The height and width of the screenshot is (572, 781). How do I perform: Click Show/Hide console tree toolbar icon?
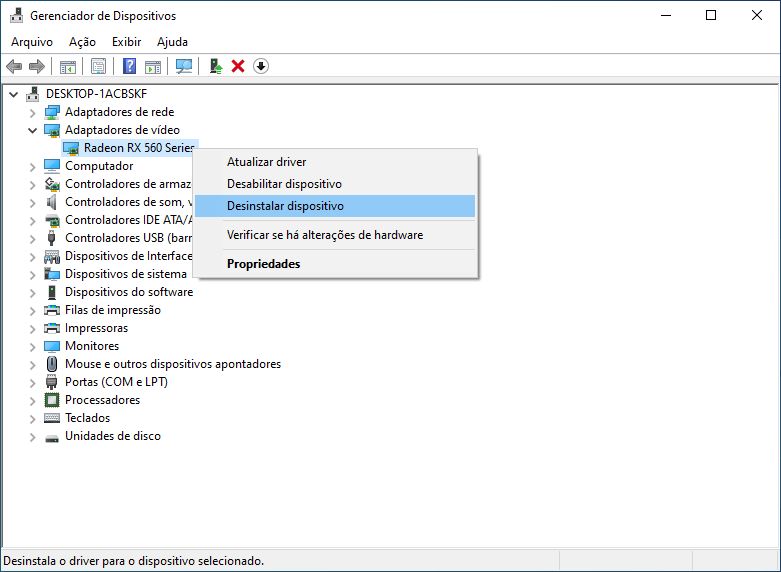click(x=68, y=66)
